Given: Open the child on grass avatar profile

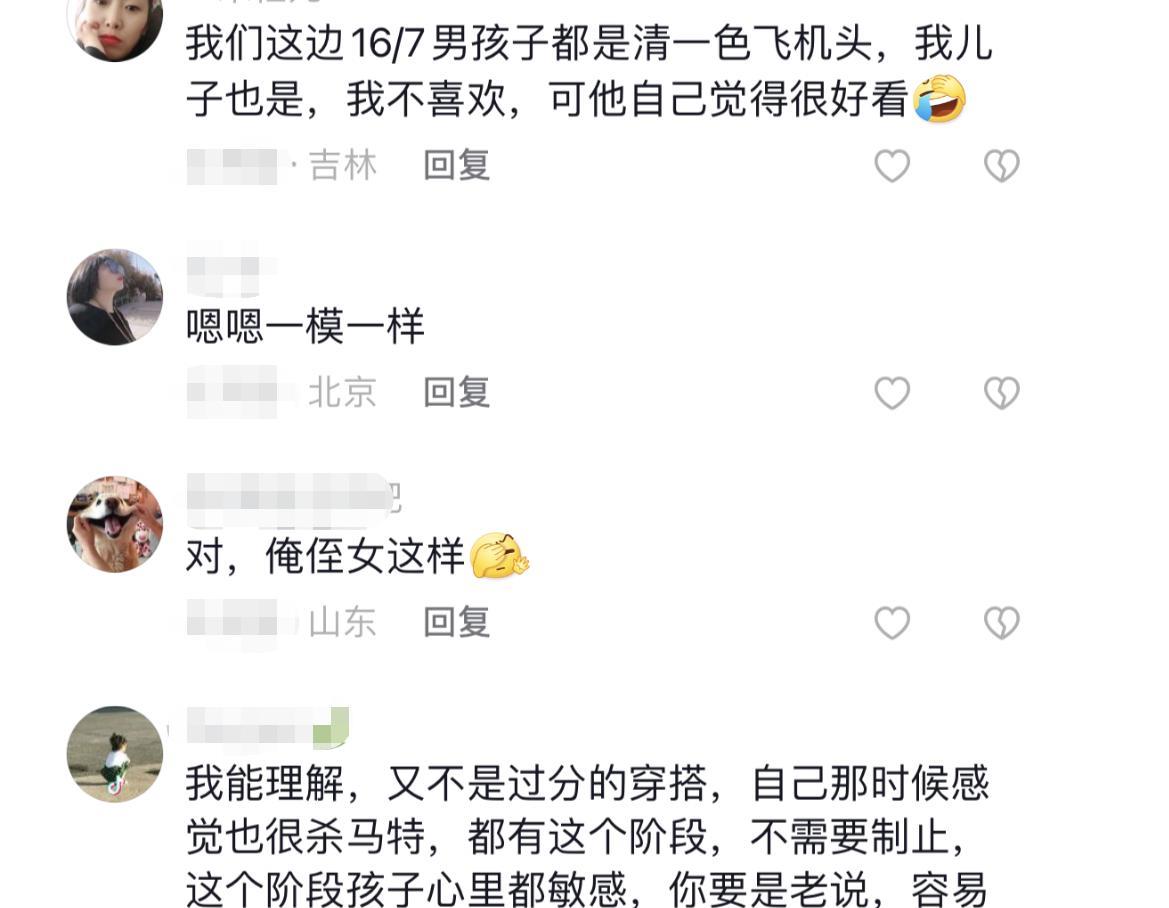Looking at the screenshot, I should pos(115,754).
